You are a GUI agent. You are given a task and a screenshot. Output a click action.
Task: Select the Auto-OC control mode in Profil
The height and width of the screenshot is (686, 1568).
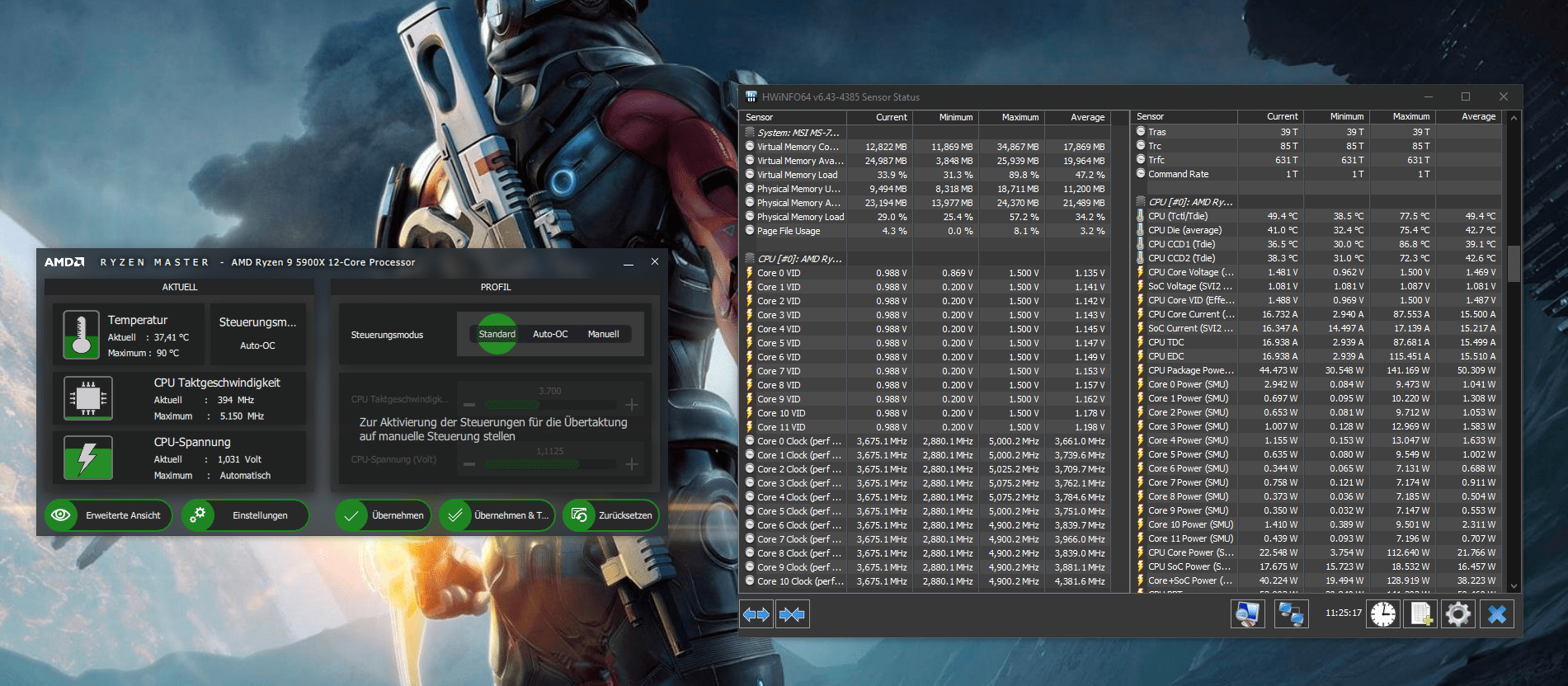point(550,334)
